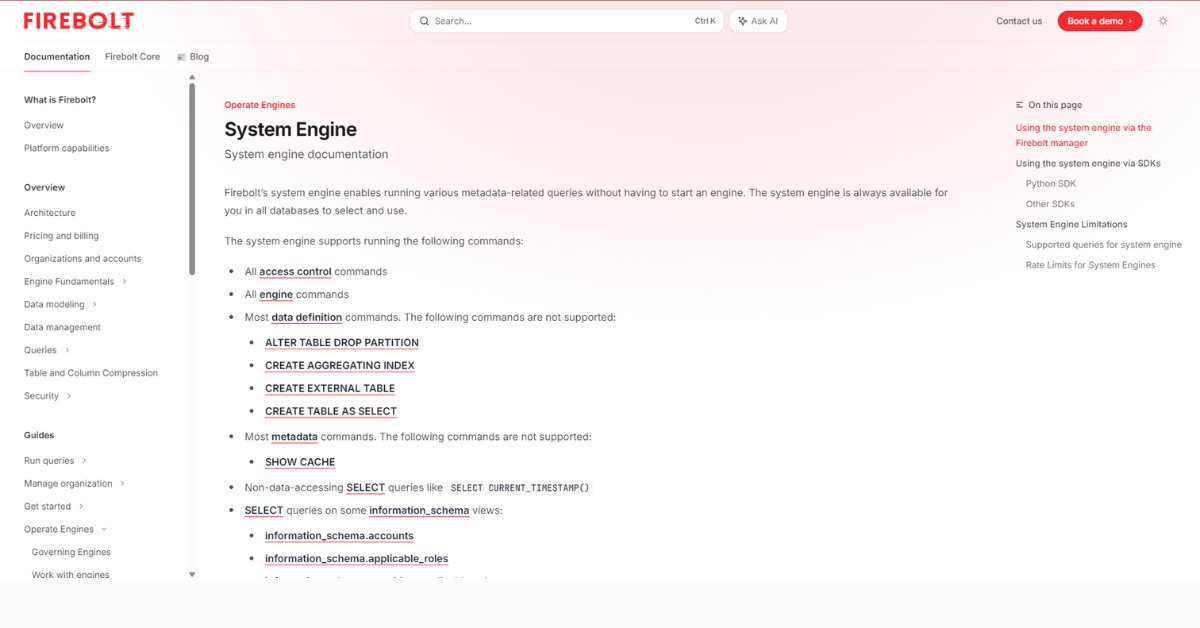Expand Get started chevron
The width and height of the screenshot is (1200, 628).
pos(81,507)
